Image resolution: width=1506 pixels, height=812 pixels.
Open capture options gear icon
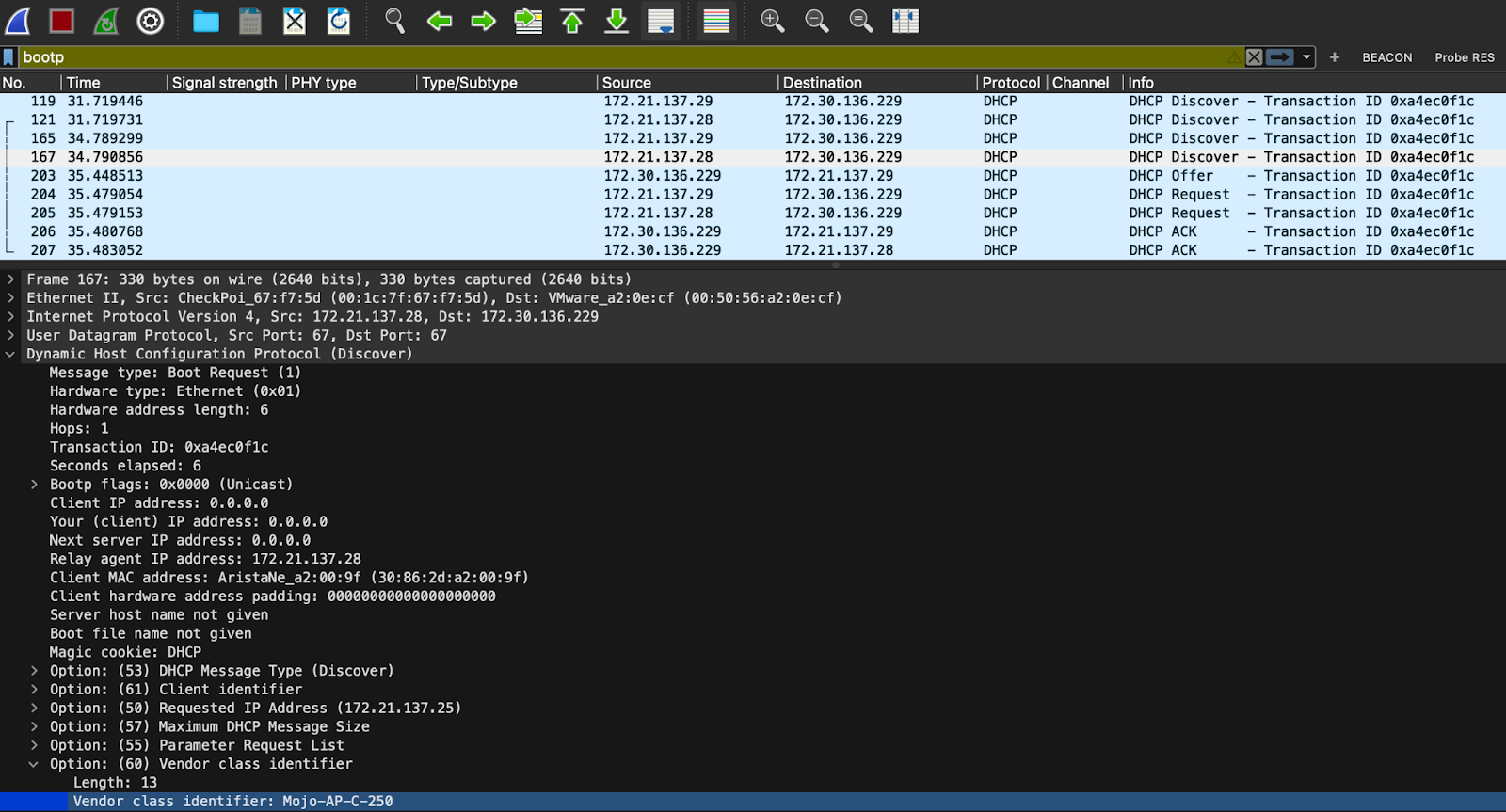click(x=151, y=21)
